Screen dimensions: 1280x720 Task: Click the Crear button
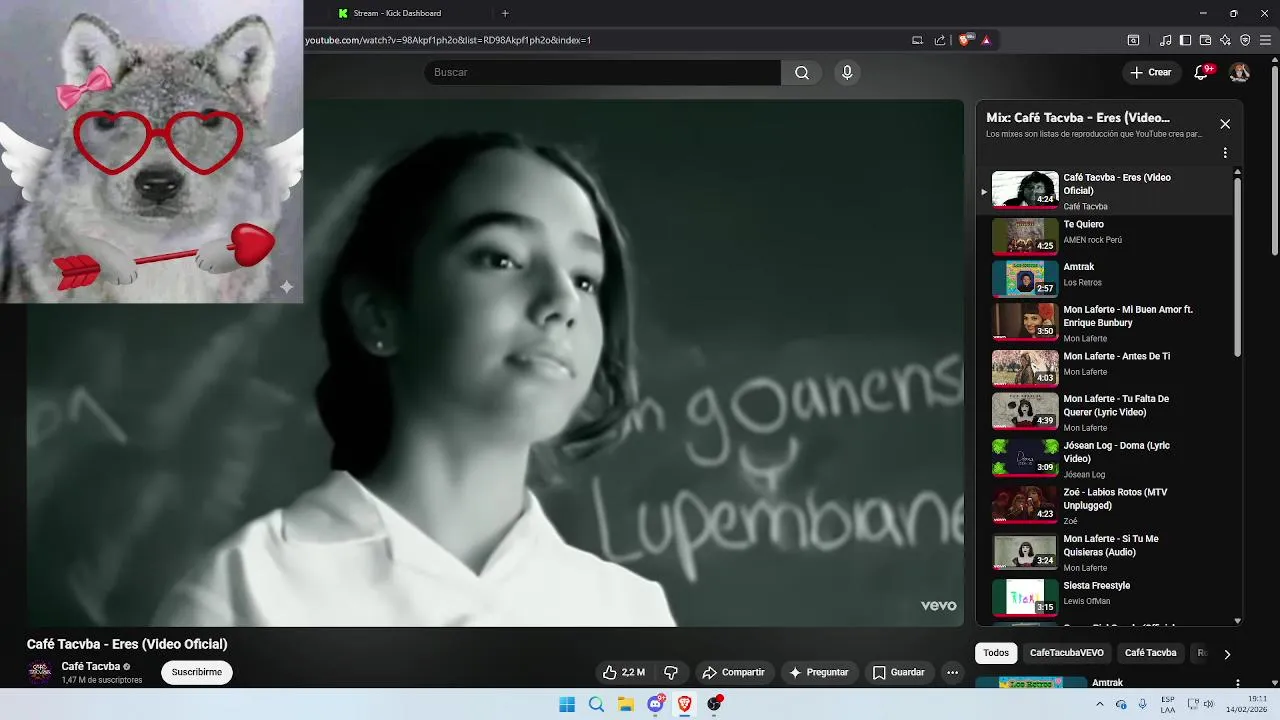coord(1150,72)
